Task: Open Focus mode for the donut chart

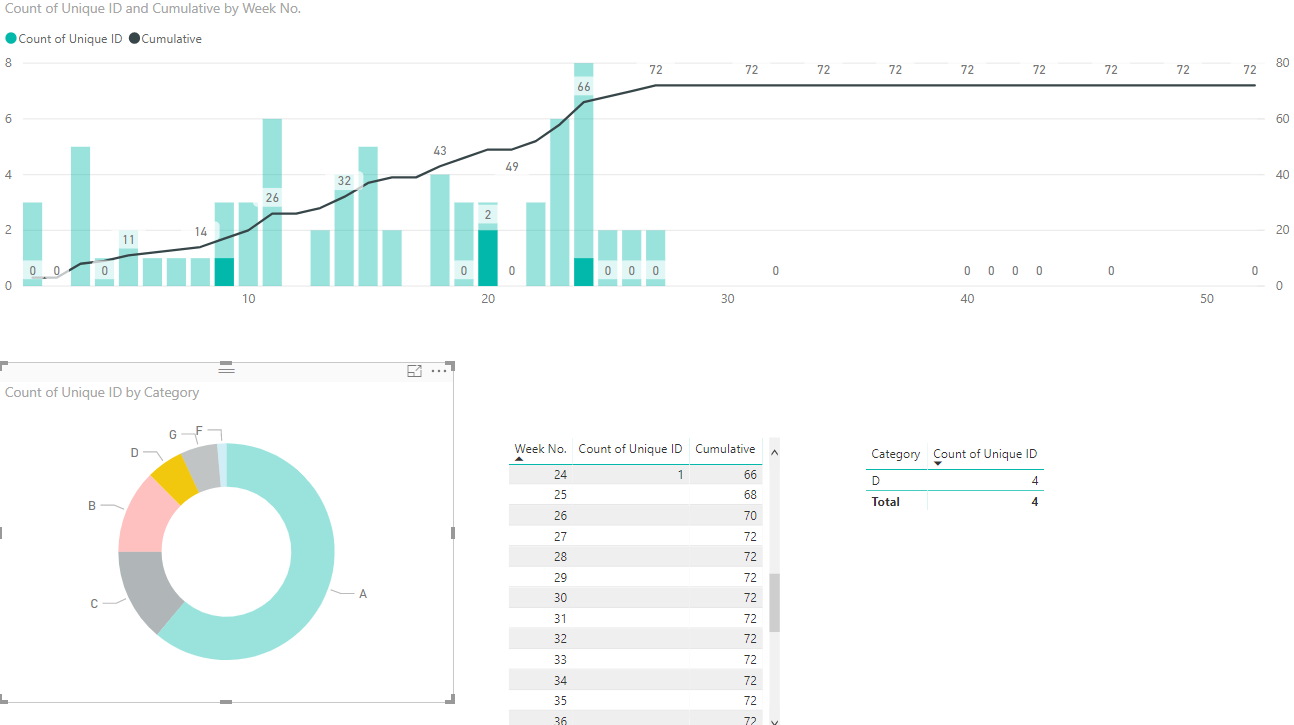Action: (415, 371)
